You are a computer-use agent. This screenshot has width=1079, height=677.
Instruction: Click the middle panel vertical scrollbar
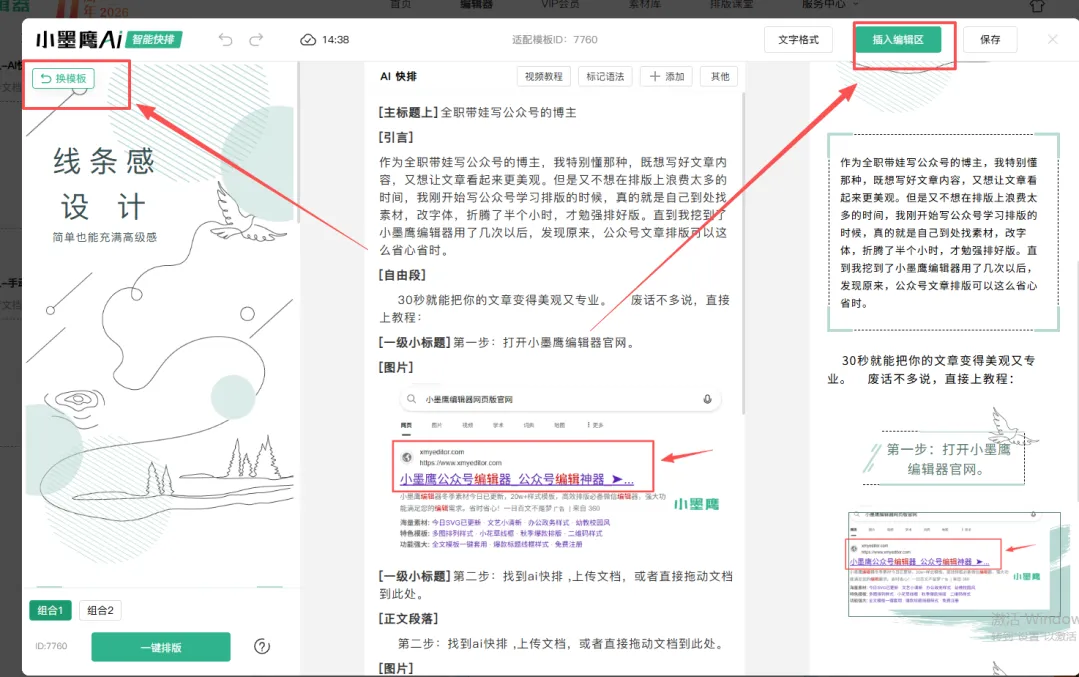(x=743, y=255)
